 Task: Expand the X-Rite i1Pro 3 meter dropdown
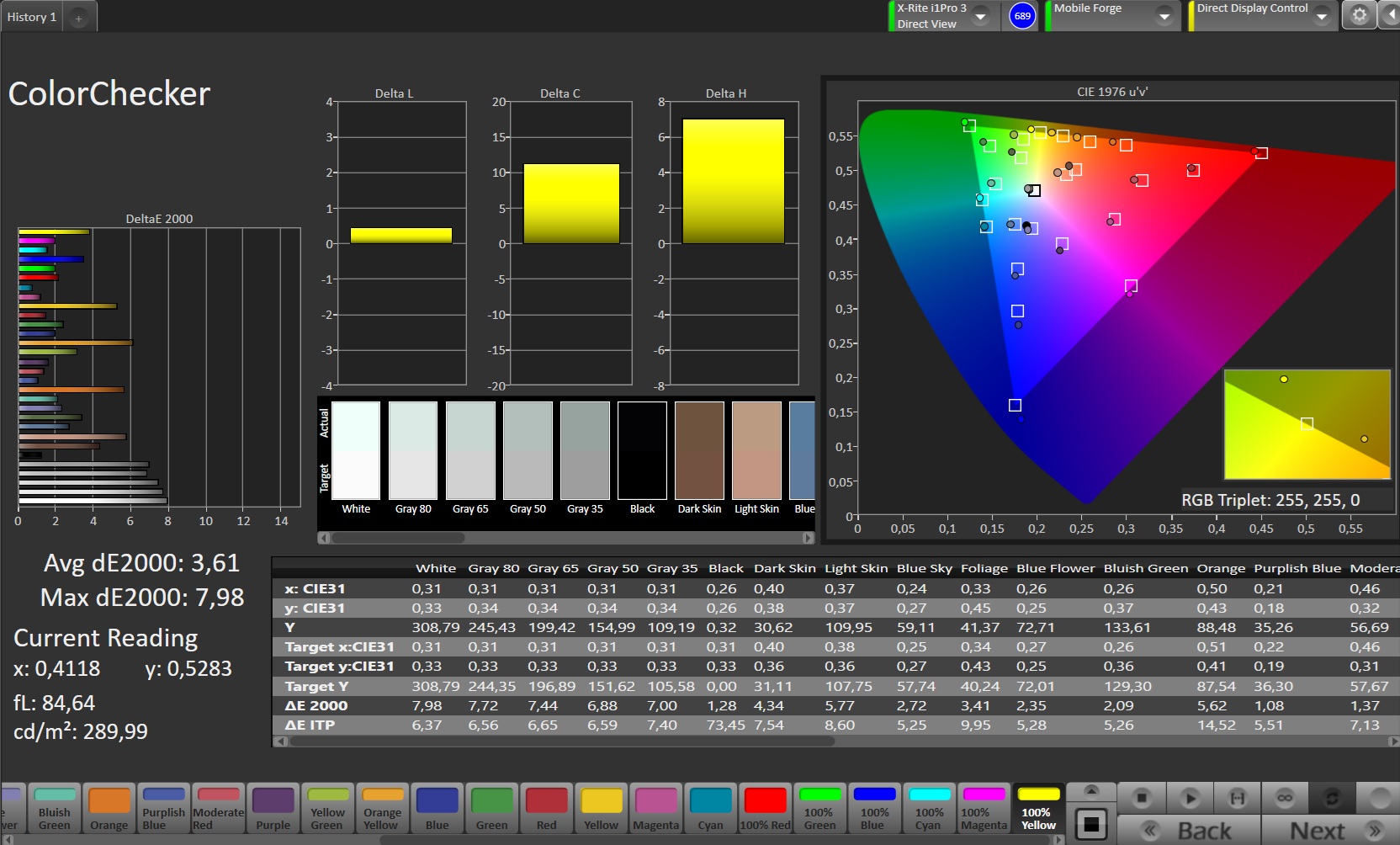click(x=981, y=16)
